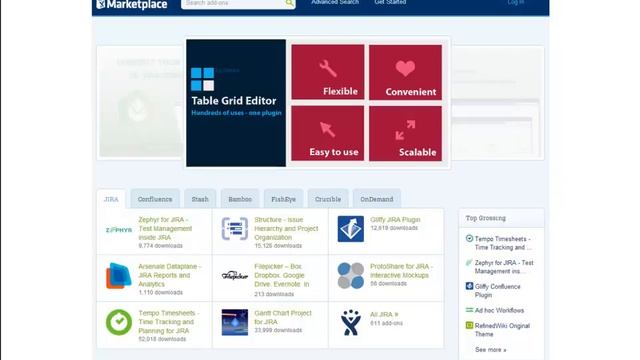The height and width of the screenshot is (360, 640).
Task: Open Gliffy Confluence Plugin link
Action: (498, 291)
